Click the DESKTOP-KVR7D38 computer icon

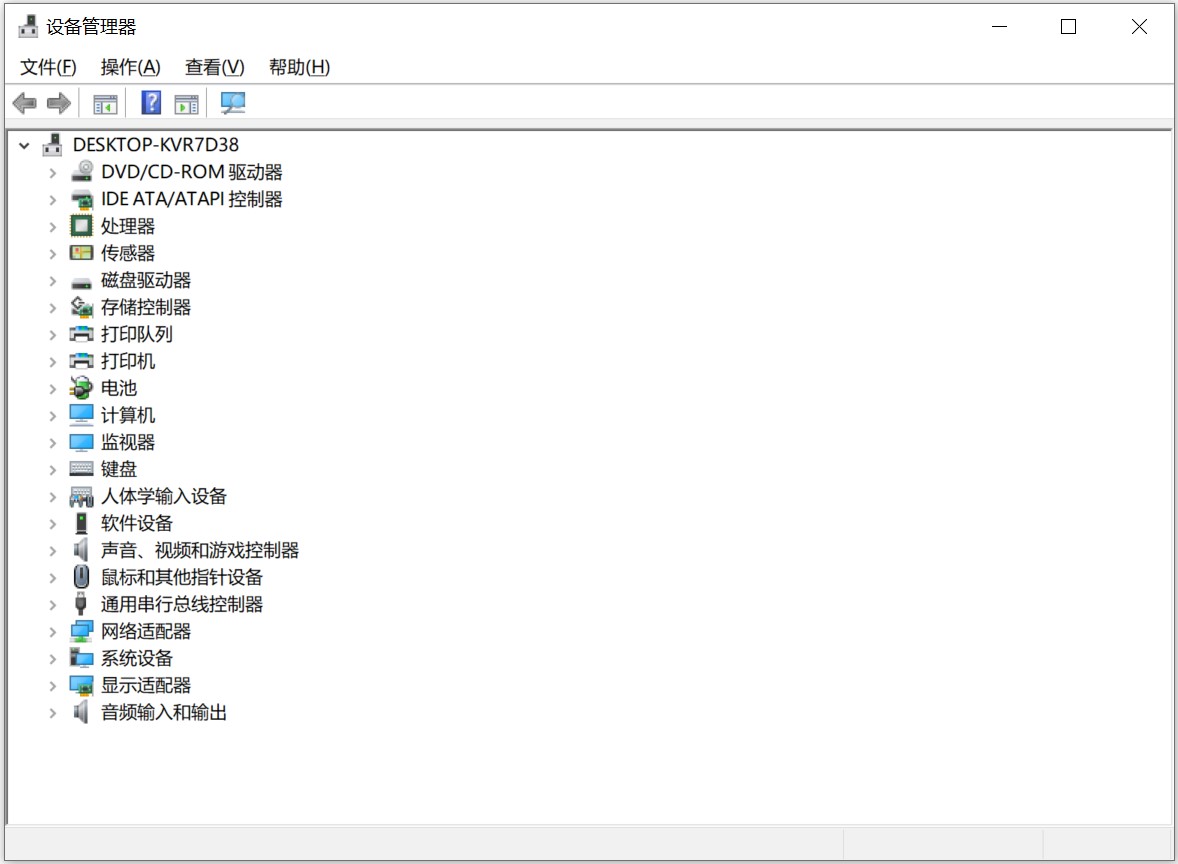click(52, 144)
